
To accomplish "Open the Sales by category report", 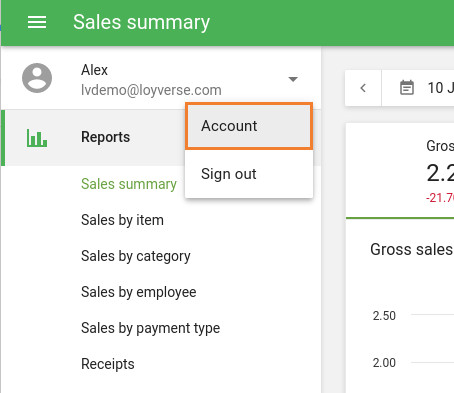I will tap(136, 256).
